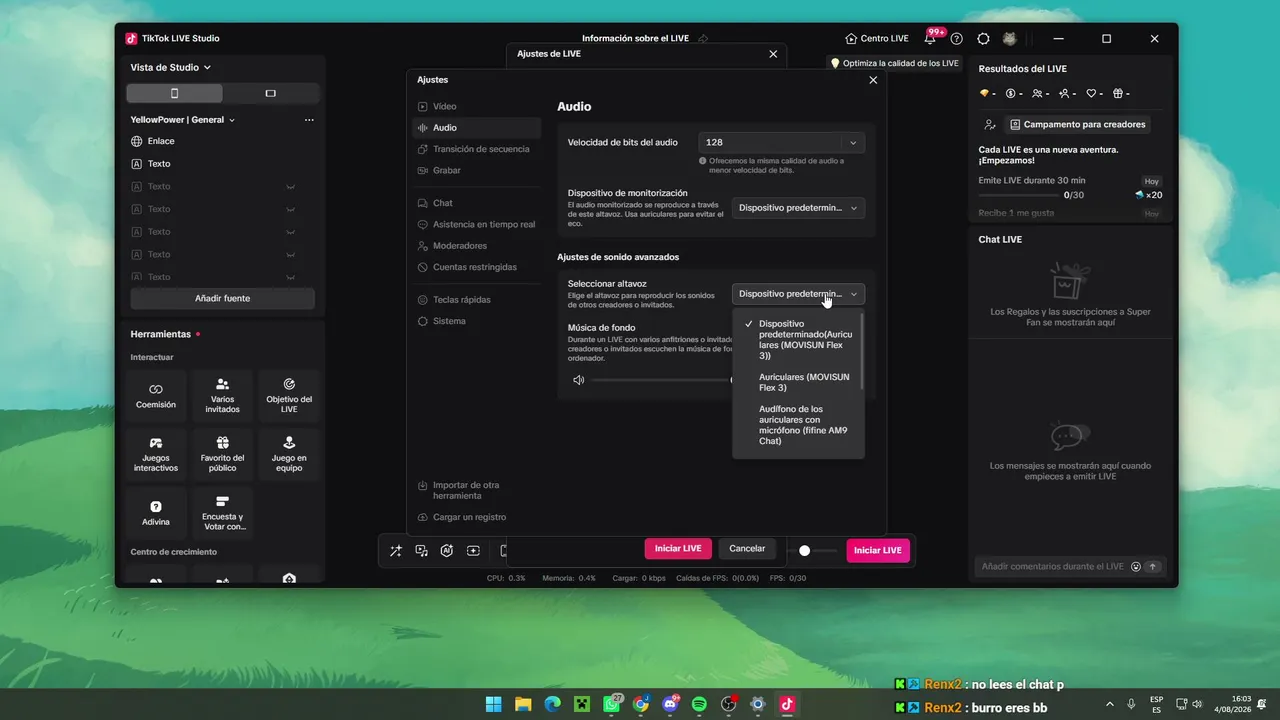This screenshot has height=720, width=1280.
Task: Open Campamento para creadores
Action: click(1077, 125)
